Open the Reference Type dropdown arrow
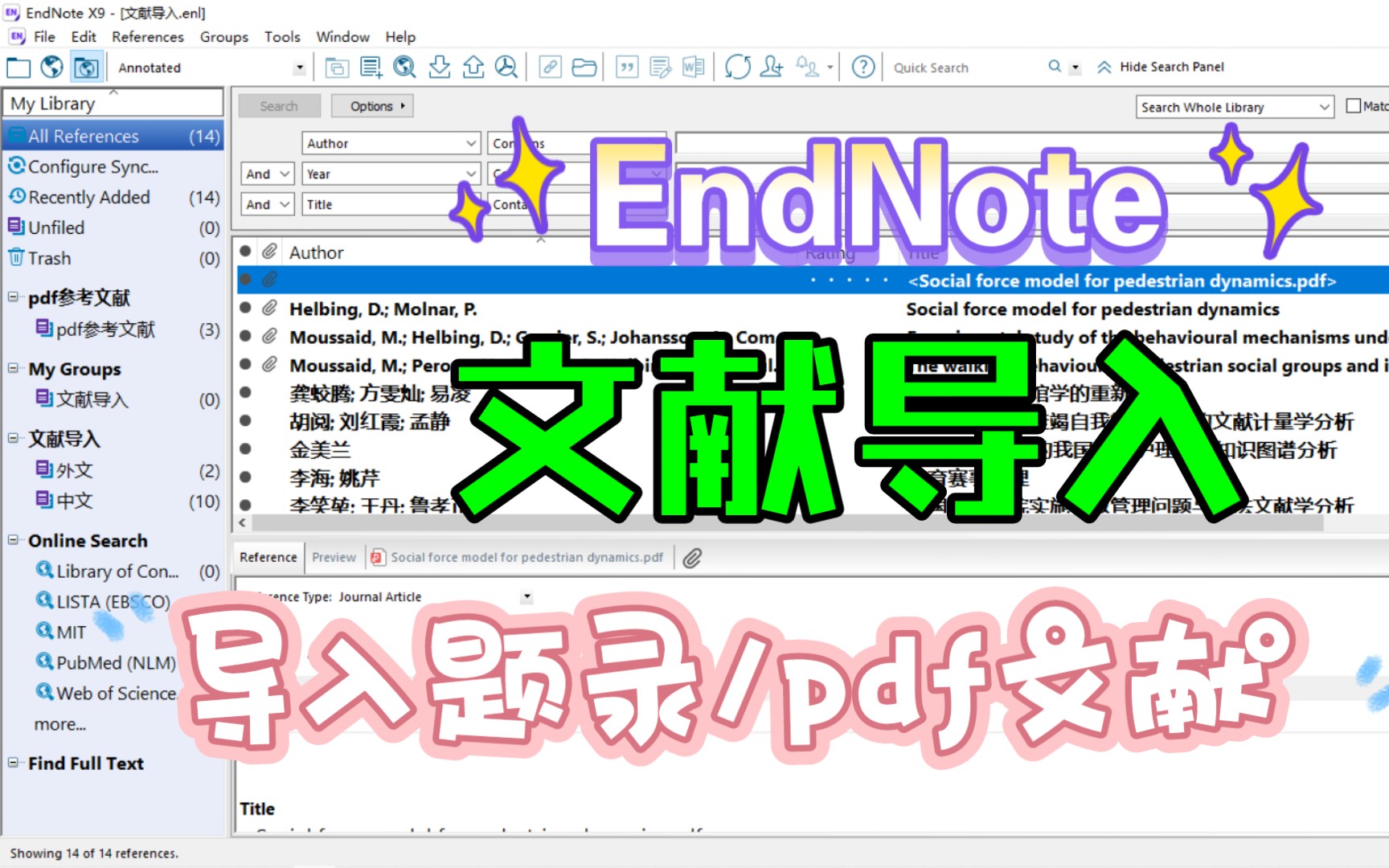1389x868 pixels. click(x=527, y=597)
